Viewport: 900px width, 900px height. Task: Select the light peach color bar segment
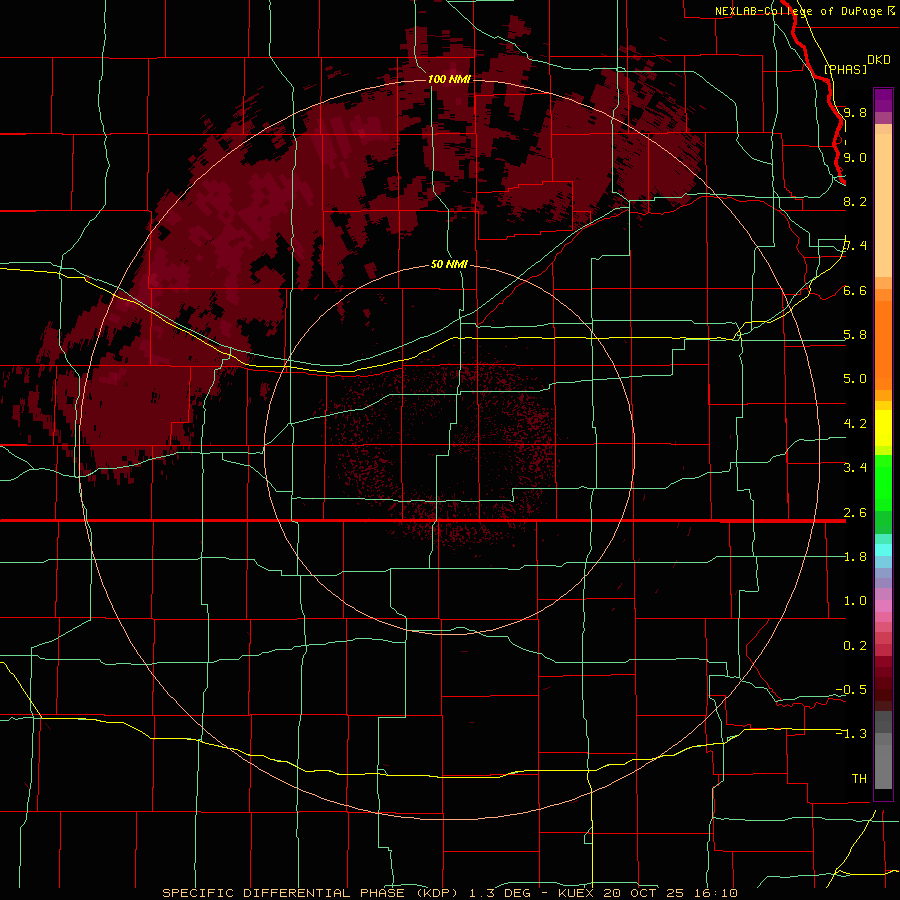[x=883, y=205]
